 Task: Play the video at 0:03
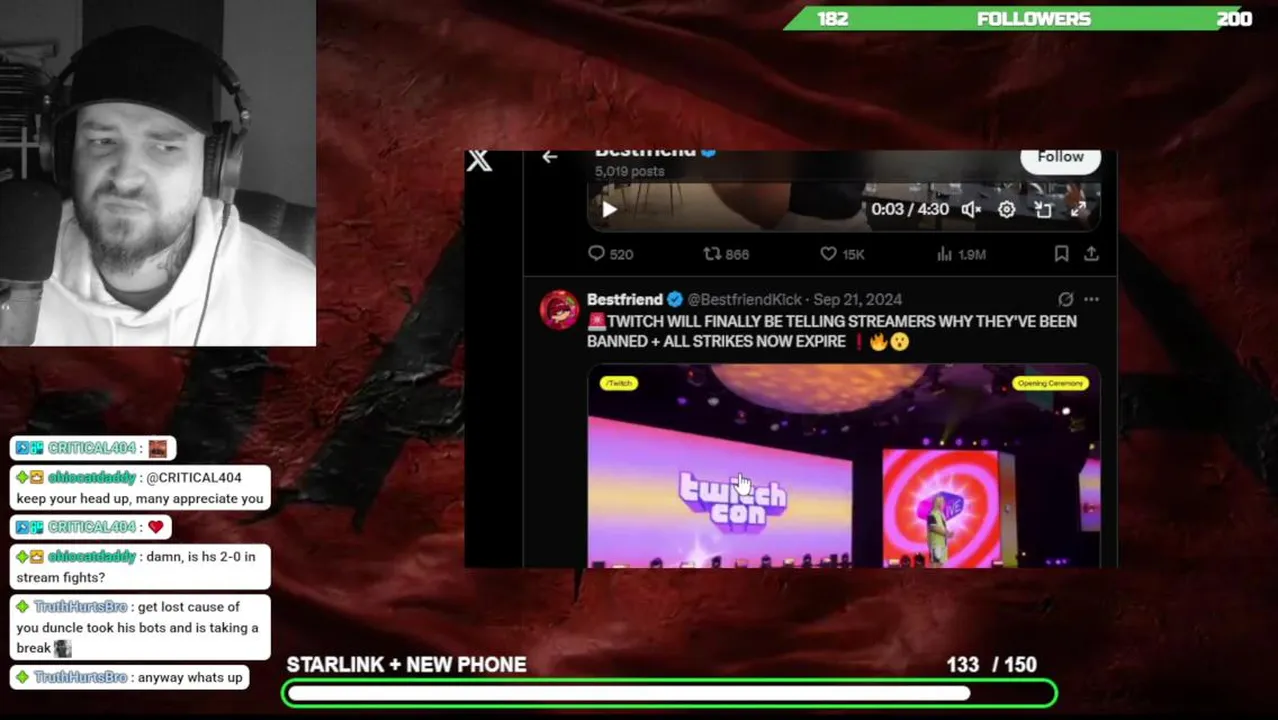click(x=609, y=209)
